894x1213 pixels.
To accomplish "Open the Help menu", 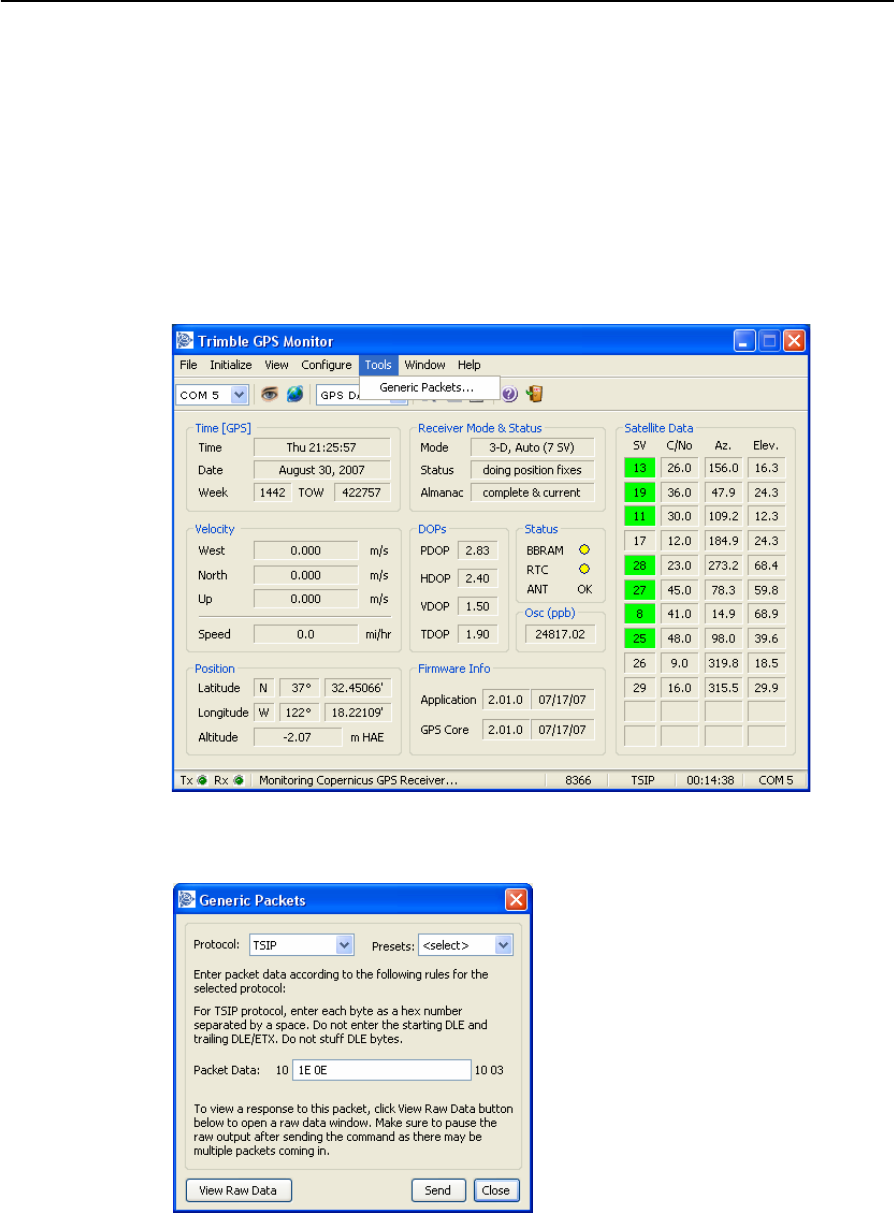I will tap(470, 365).
